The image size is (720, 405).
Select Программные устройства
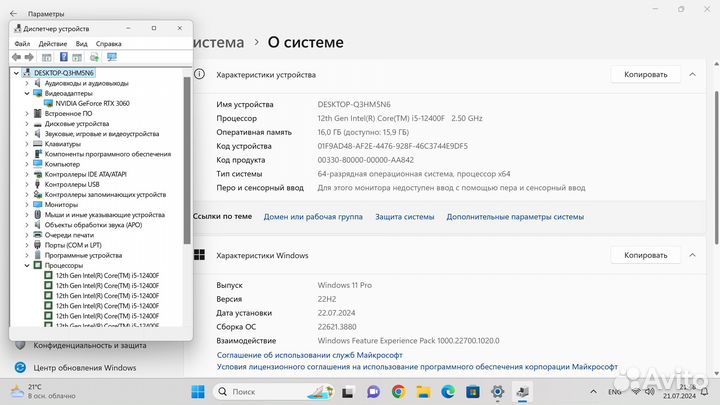pyautogui.click(x=83, y=255)
